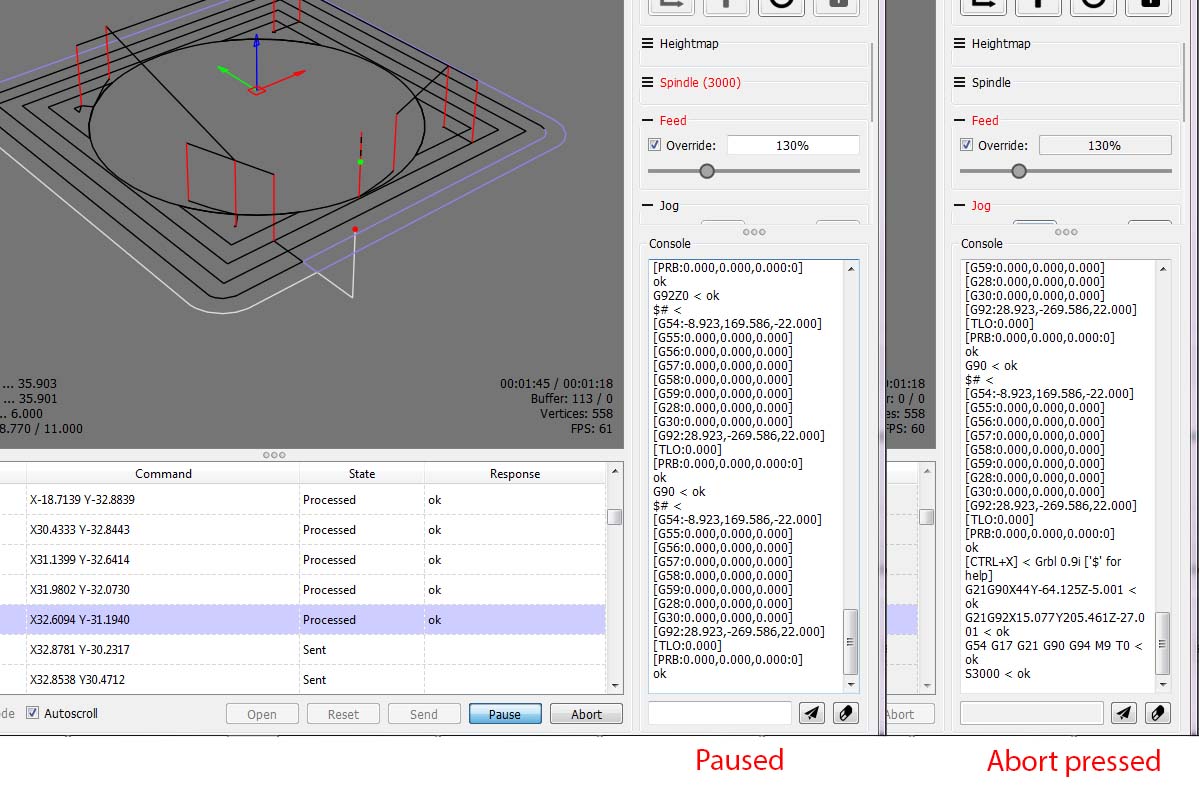
Task: Expand the Spindle (3000) section
Action: pyautogui.click(x=700, y=83)
